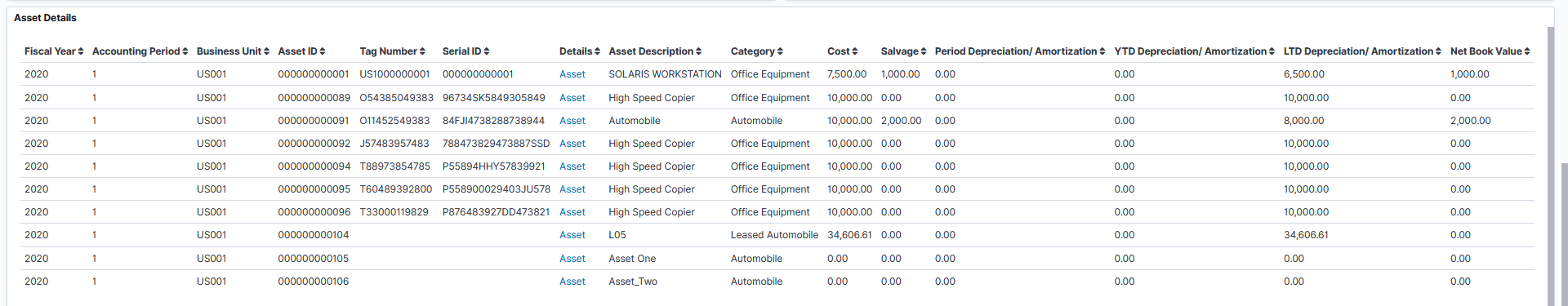1568x306 pixels.
Task: Sort by Accounting Period column icon
Action: (x=185, y=51)
